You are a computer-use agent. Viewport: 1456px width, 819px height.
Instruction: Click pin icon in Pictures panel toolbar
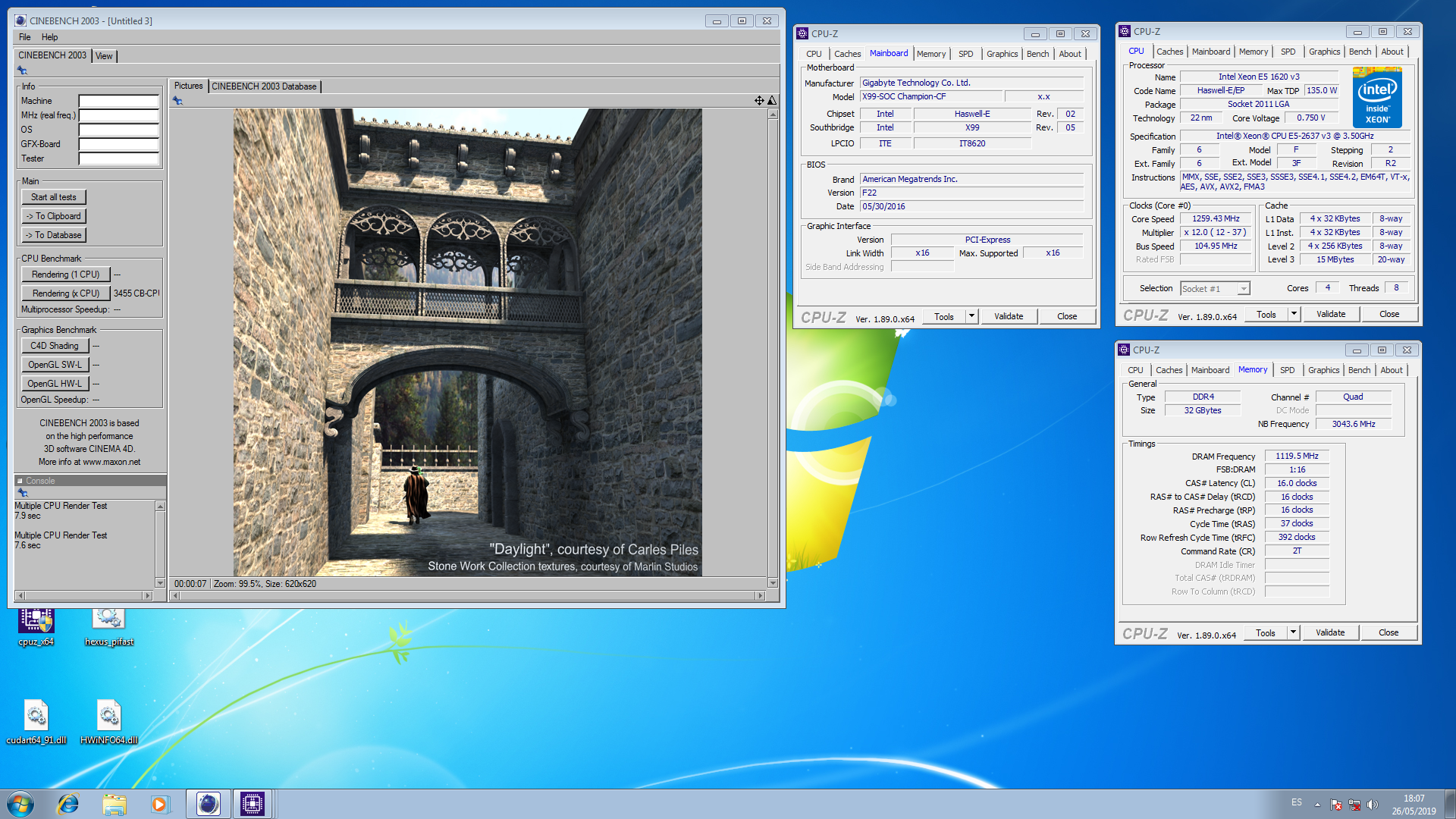pos(177,101)
